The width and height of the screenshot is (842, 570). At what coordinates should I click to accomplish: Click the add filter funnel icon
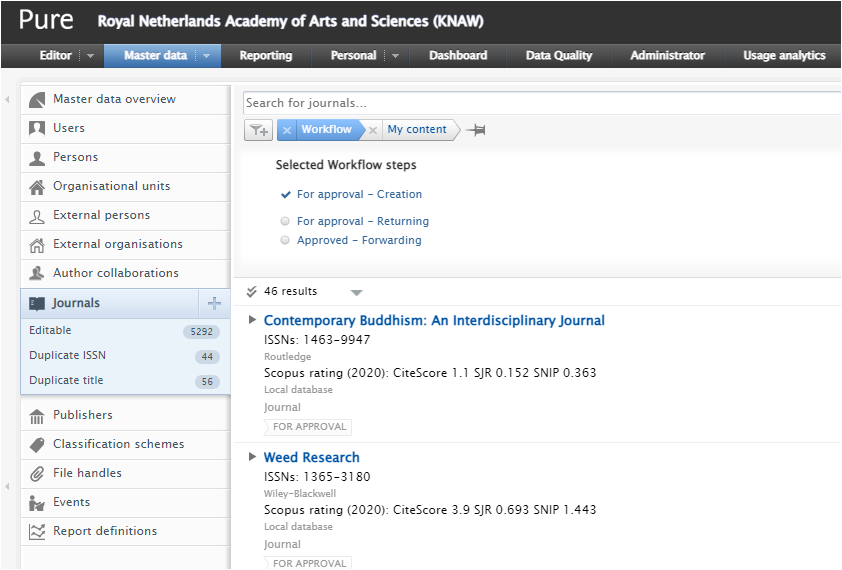258,130
